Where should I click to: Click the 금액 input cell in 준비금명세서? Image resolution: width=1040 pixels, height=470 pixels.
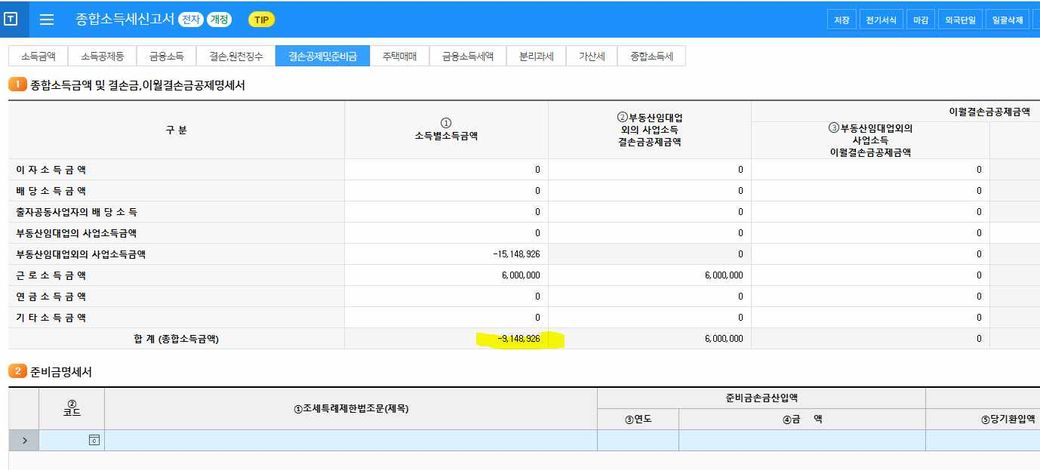[802, 440]
